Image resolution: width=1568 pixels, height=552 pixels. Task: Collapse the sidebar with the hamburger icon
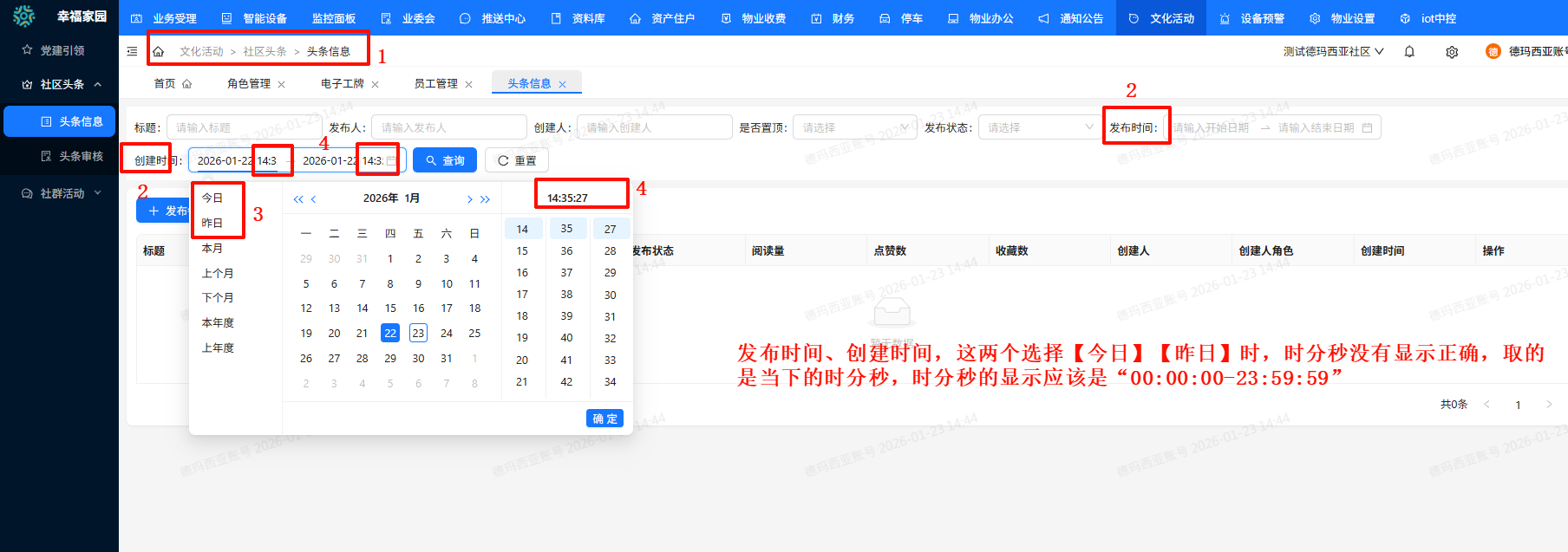tap(132, 52)
